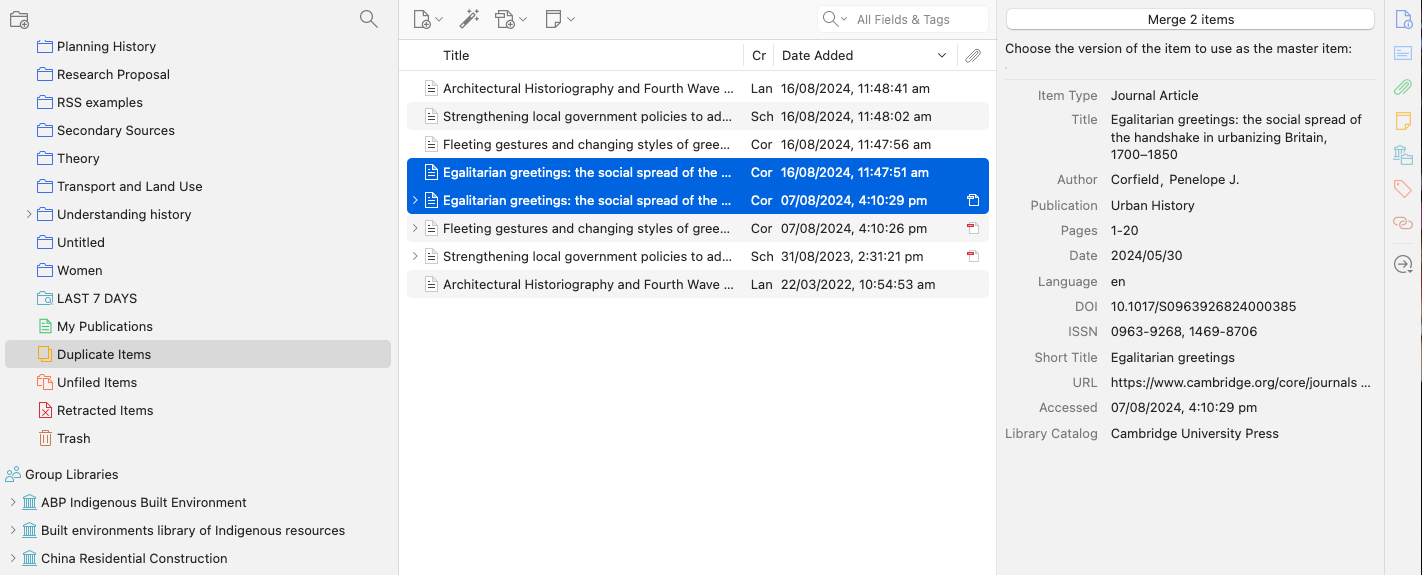Open the Info pane icon

(x=1403, y=19)
